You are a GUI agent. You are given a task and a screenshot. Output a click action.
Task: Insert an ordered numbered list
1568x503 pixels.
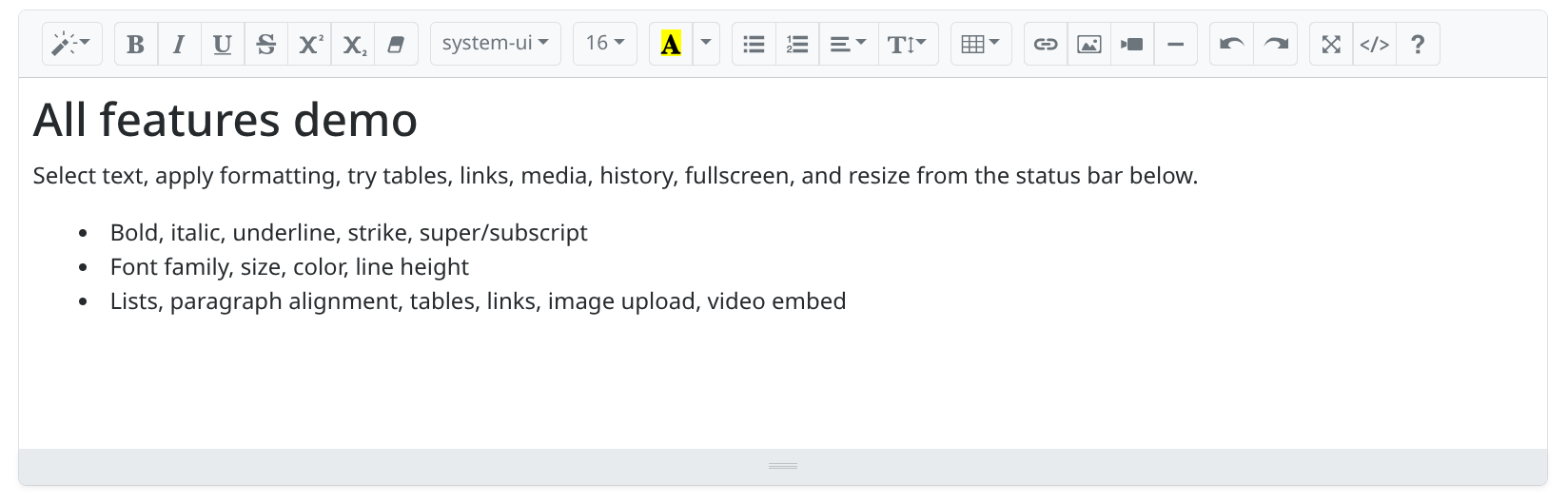click(x=797, y=44)
